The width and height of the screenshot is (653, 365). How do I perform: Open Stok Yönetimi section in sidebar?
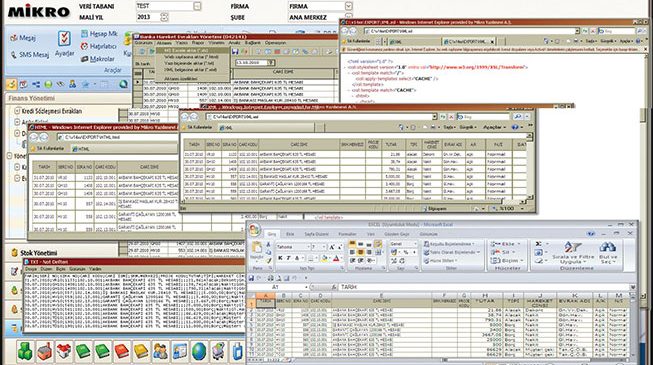coord(39,253)
